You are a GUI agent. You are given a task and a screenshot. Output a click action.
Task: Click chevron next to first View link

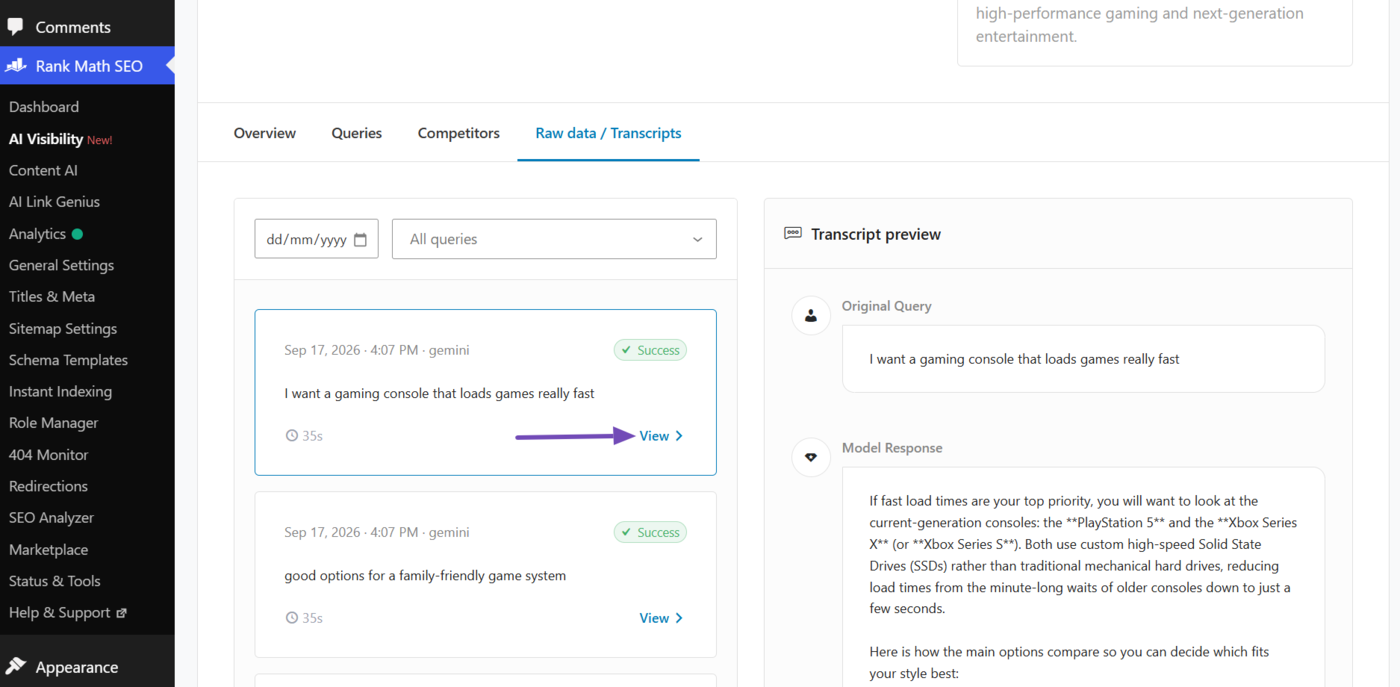tap(680, 436)
